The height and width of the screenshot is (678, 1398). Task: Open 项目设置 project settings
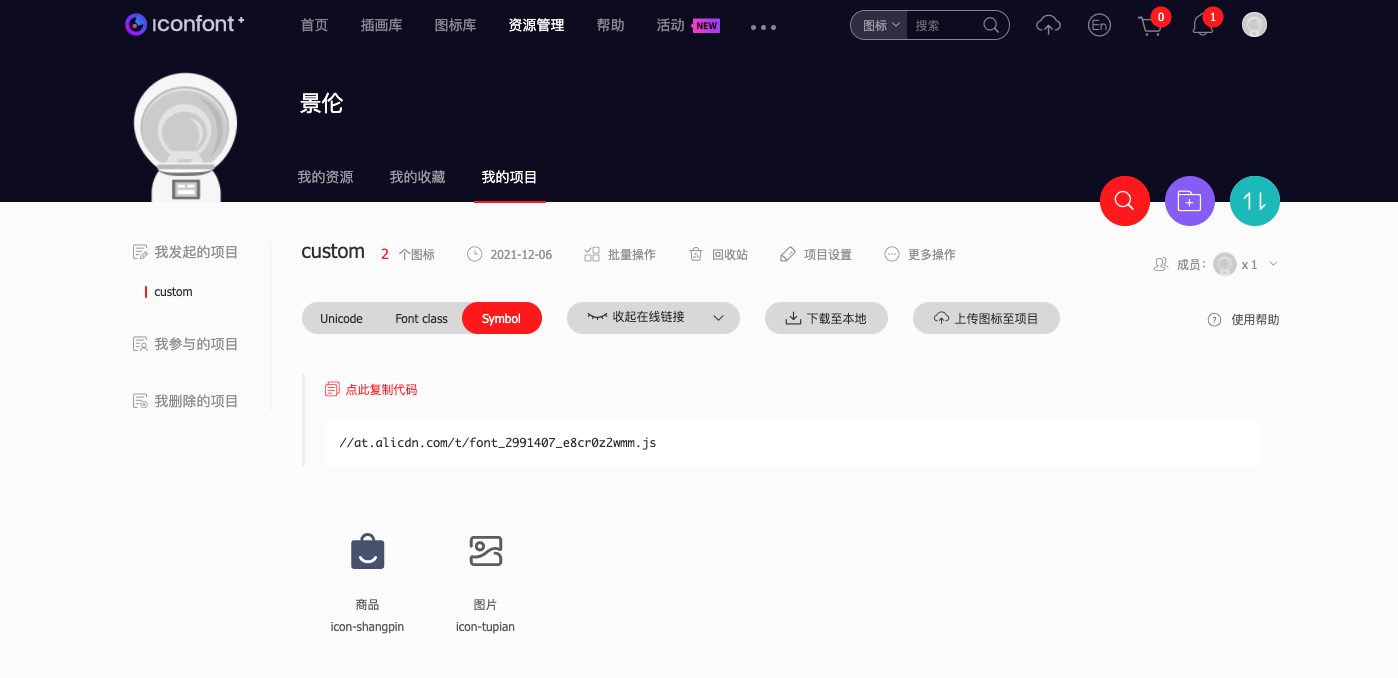coord(816,254)
